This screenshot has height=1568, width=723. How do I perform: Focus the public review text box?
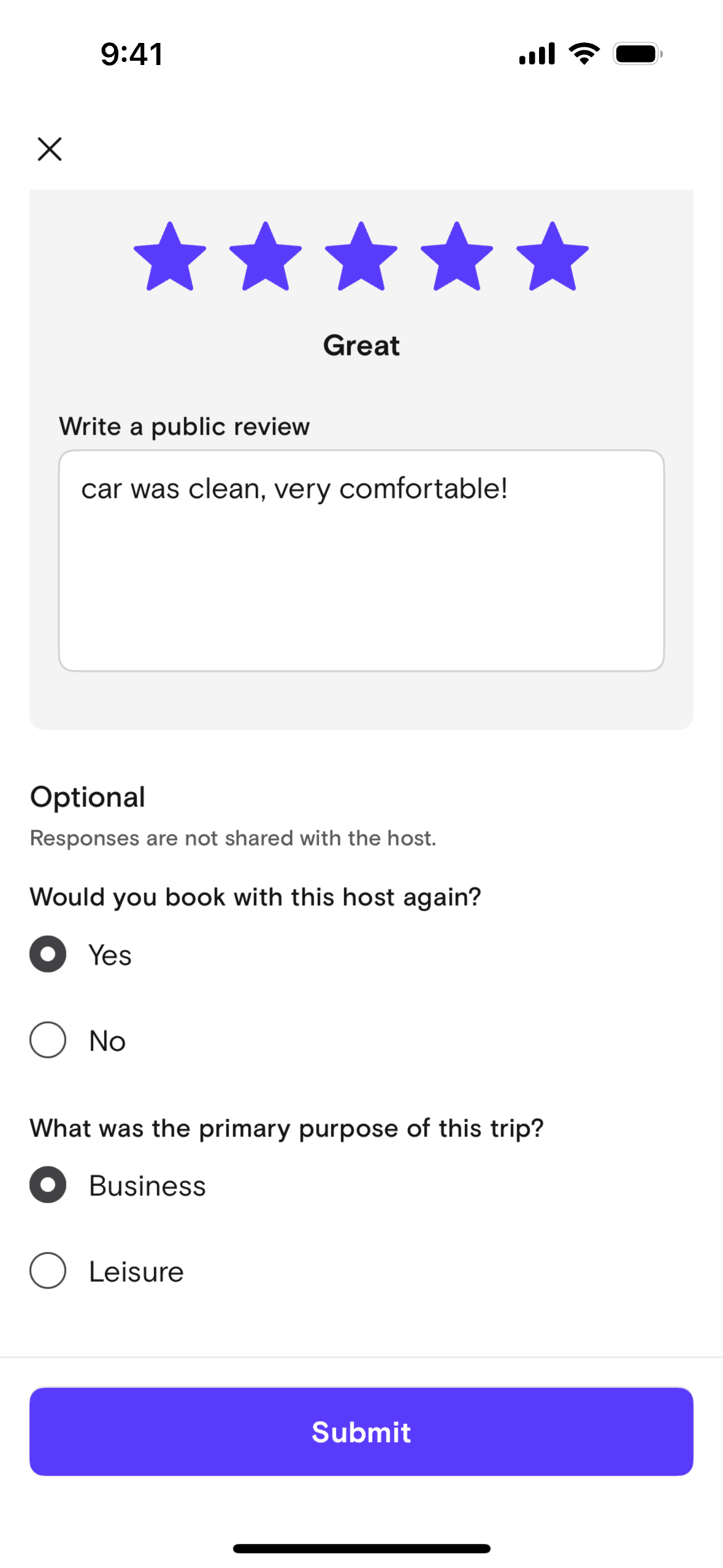[x=361, y=561]
